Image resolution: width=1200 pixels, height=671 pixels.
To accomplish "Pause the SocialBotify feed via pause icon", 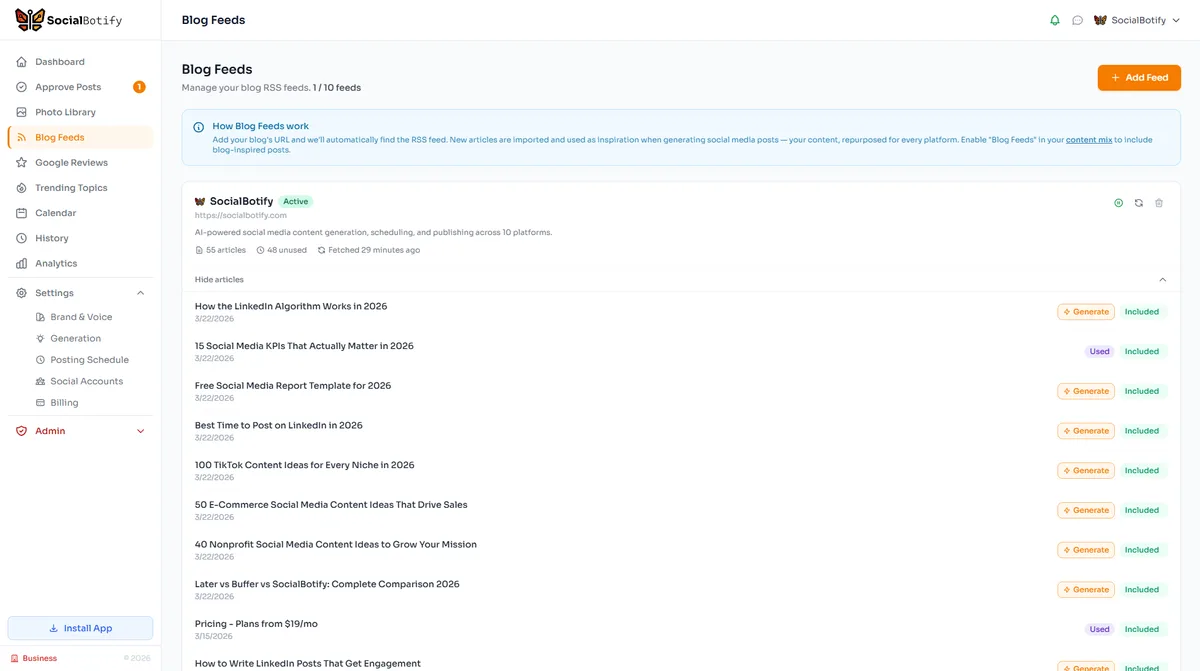I will pos(1118,202).
